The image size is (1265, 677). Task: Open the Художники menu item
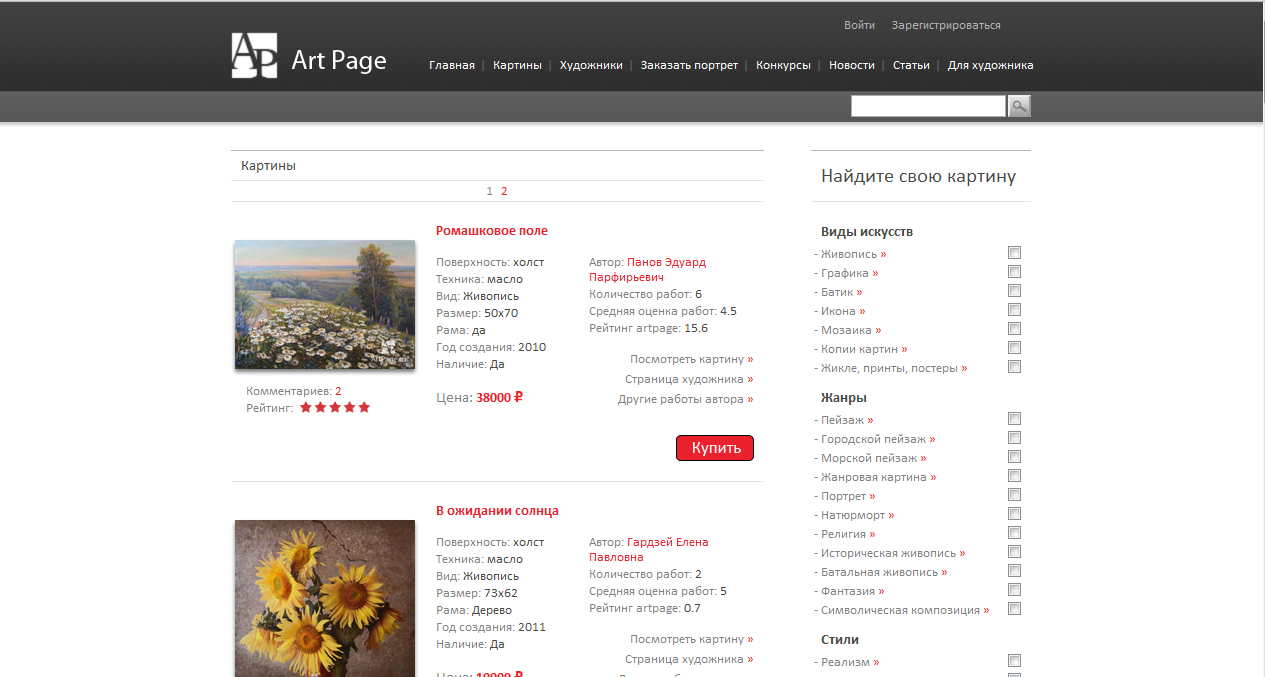(x=591, y=64)
